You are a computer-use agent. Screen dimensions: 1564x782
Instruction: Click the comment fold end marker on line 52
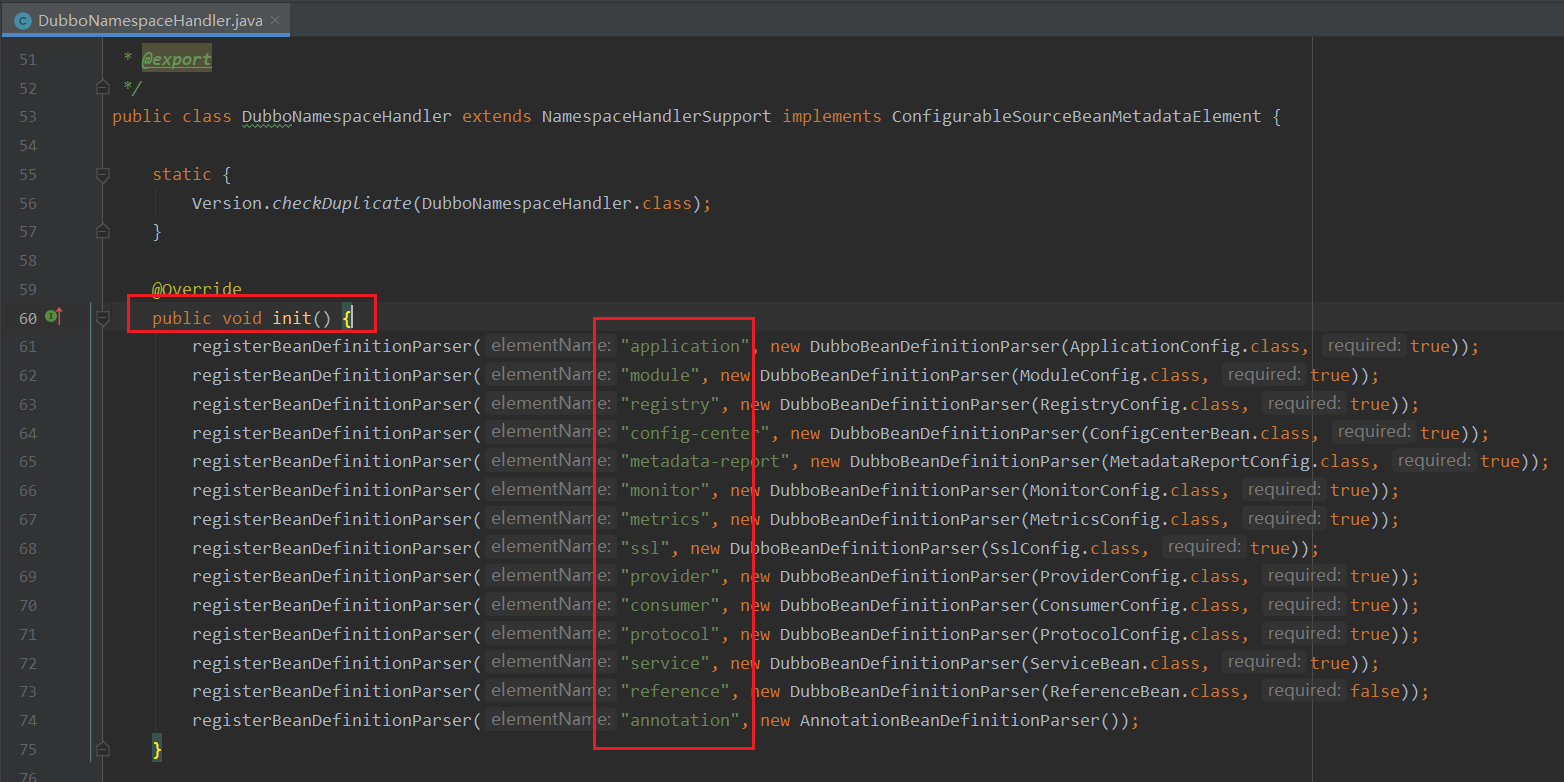(x=102, y=88)
